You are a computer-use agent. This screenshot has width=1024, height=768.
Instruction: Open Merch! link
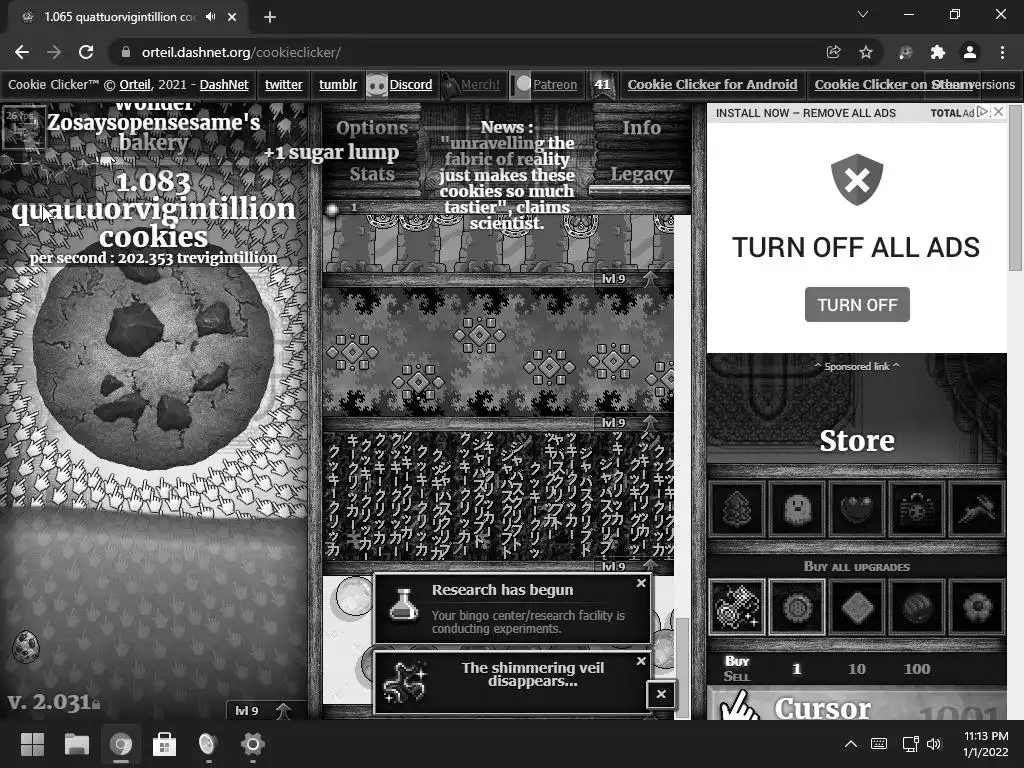pyautogui.click(x=480, y=85)
